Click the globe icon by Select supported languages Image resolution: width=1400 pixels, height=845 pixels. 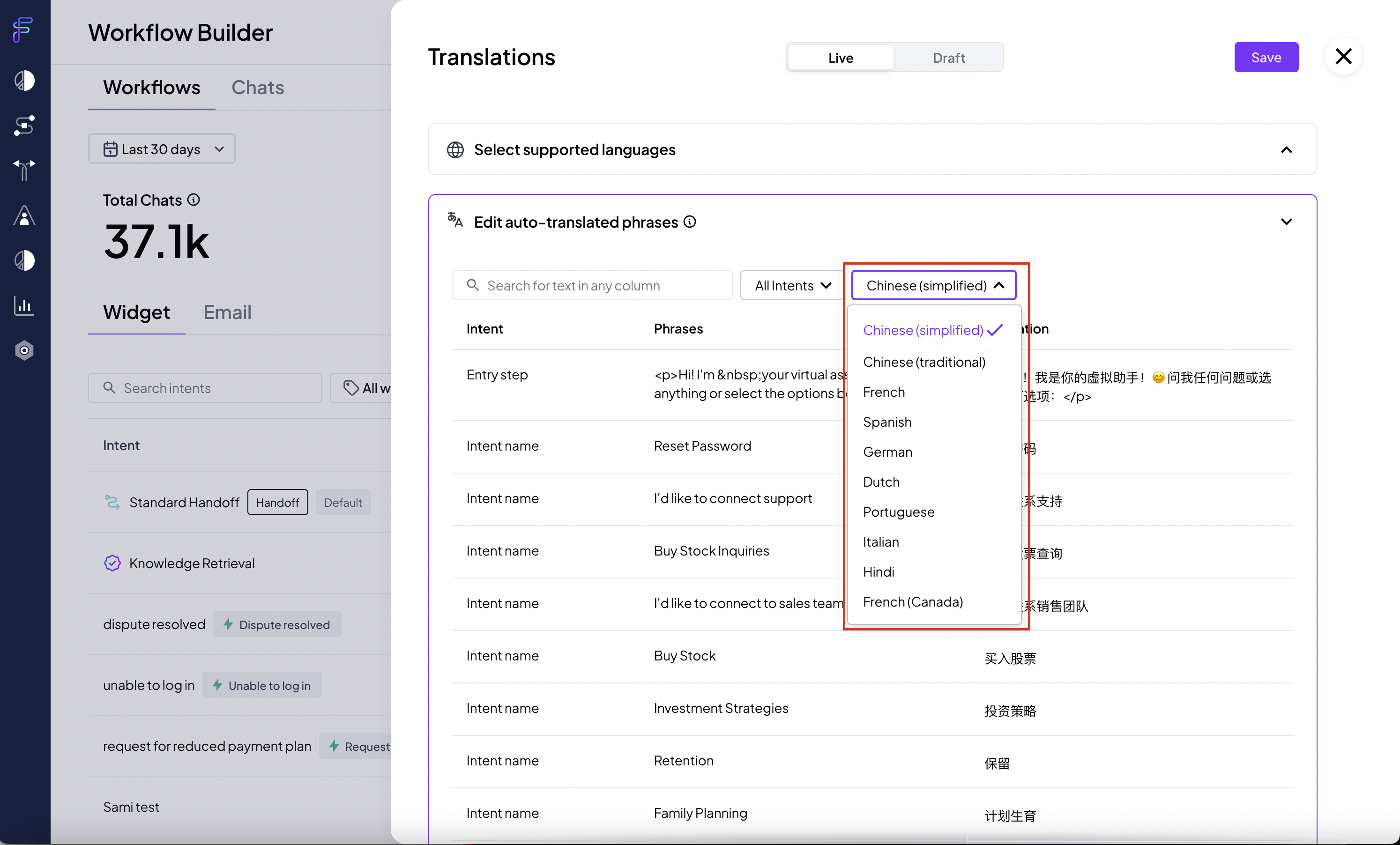455,150
